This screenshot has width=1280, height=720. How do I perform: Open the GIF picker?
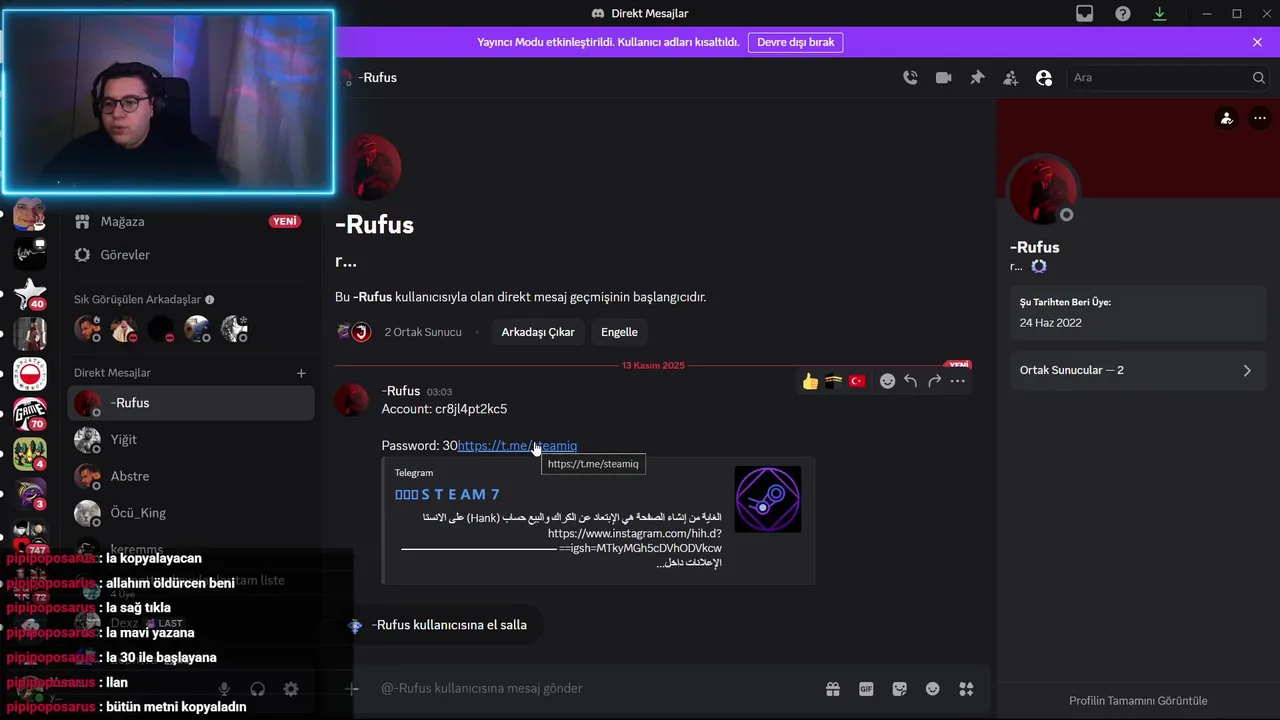click(866, 688)
